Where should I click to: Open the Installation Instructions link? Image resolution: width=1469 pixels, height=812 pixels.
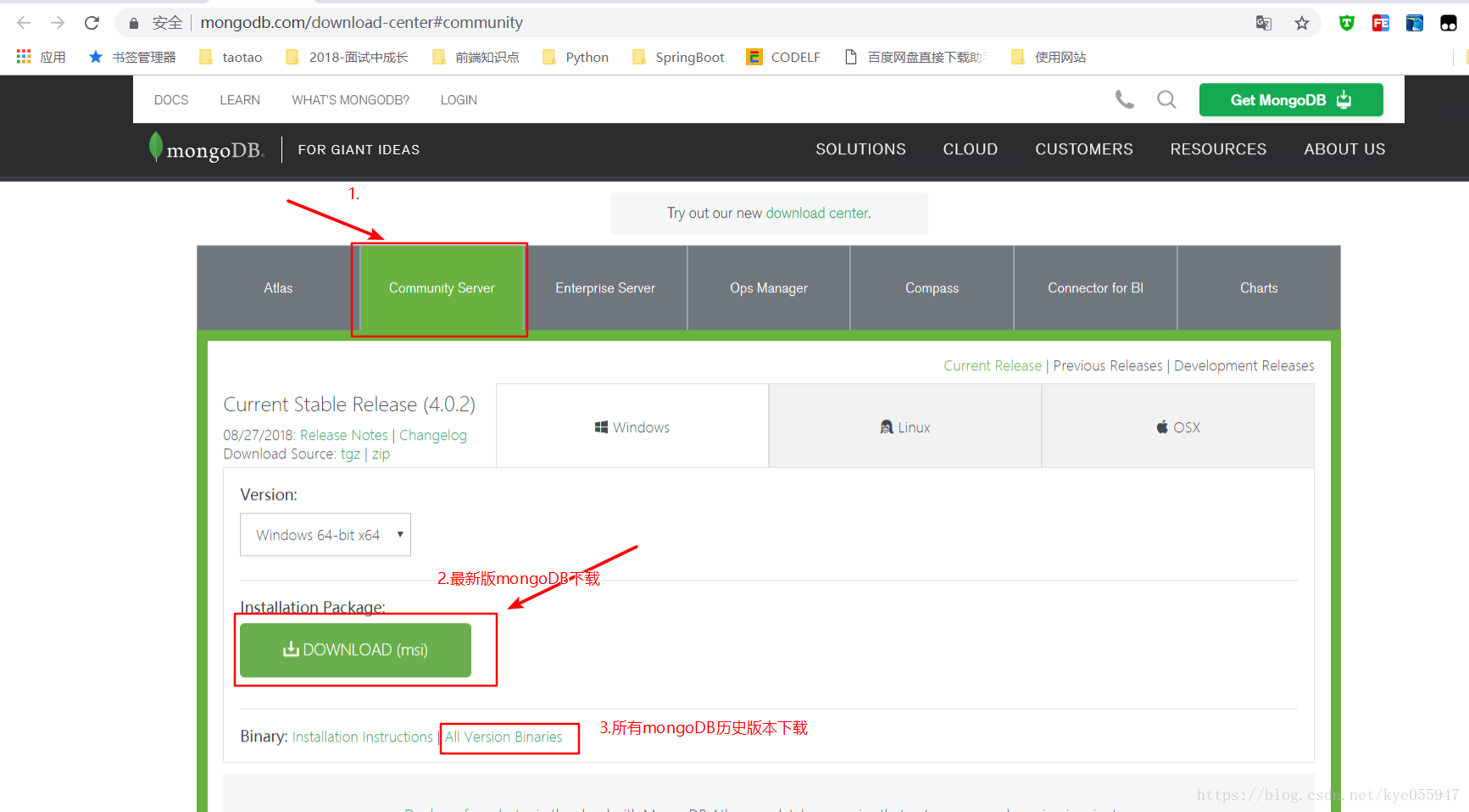pyautogui.click(x=363, y=737)
